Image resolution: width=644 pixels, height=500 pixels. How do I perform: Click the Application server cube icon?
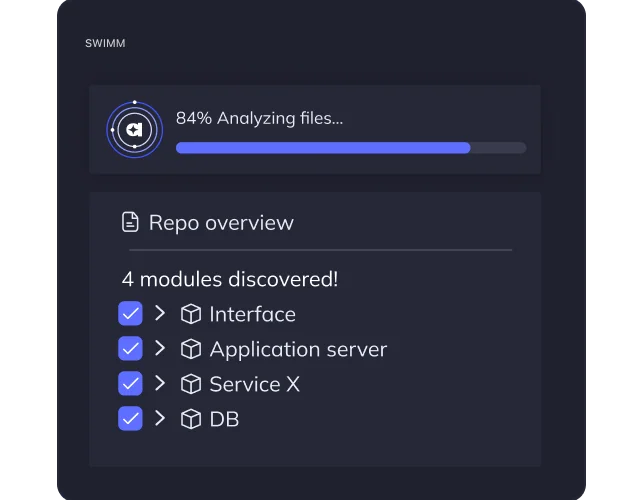click(x=190, y=349)
